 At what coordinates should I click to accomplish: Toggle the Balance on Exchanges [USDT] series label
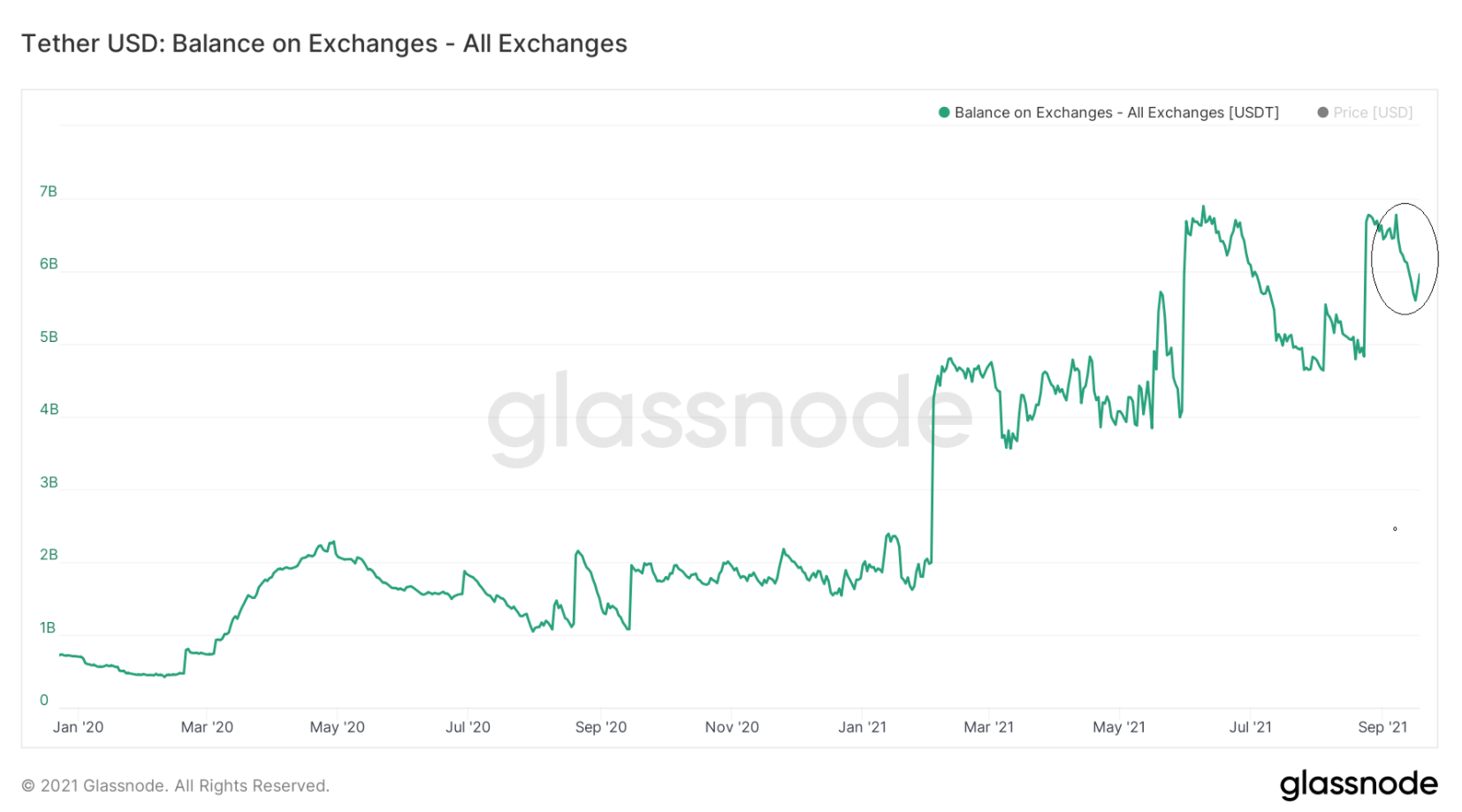[x=1116, y=112]
